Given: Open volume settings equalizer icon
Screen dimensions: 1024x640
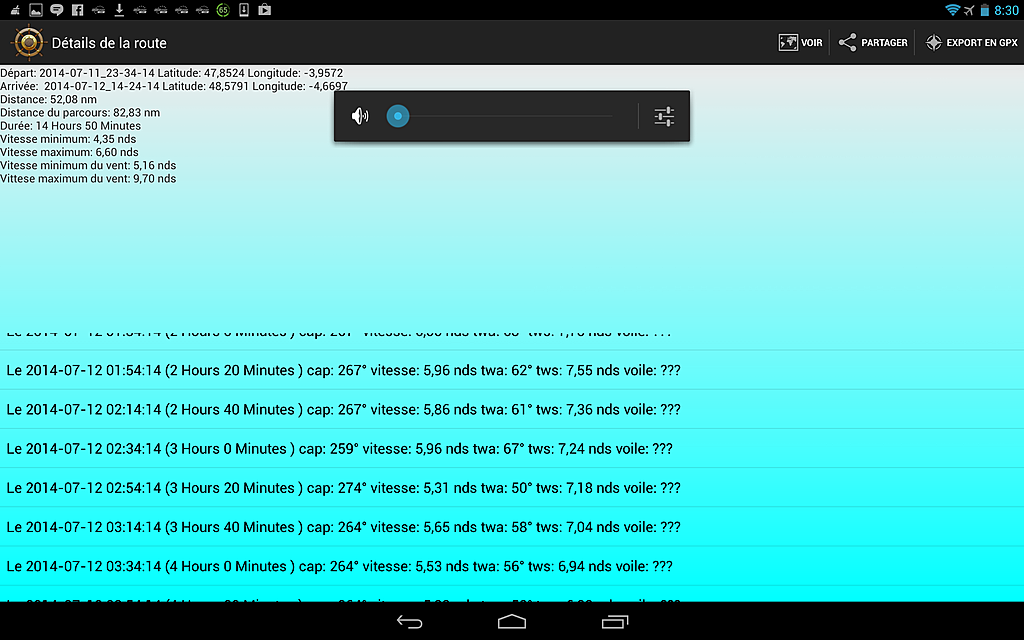Looking at the screenshot, I should (664, 116).
